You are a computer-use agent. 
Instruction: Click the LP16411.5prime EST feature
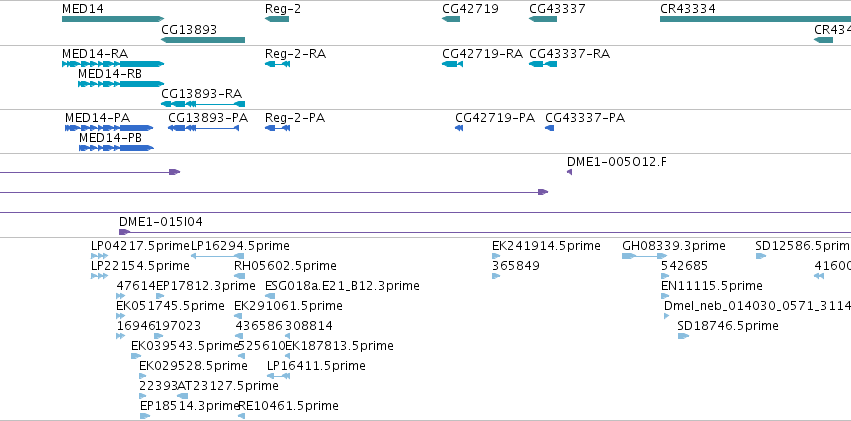pos(278,376)
